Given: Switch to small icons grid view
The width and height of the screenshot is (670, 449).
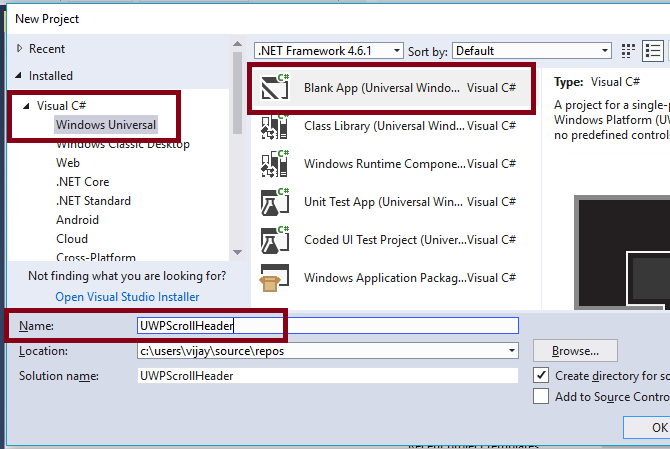Looking at the screenshot, I should tap(628, 51).
